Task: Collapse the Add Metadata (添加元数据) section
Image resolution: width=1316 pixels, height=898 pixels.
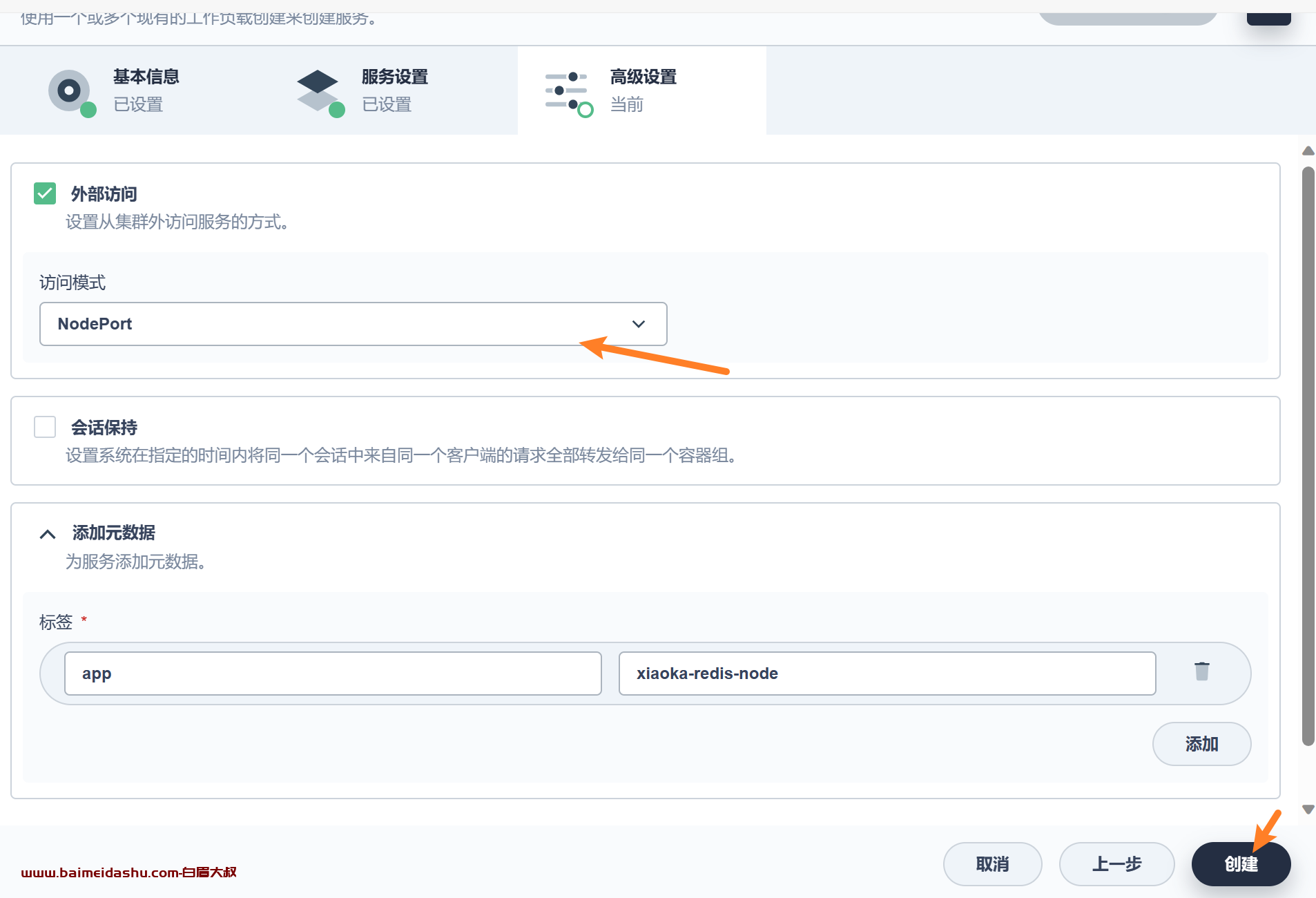Action: coord(48,534)
